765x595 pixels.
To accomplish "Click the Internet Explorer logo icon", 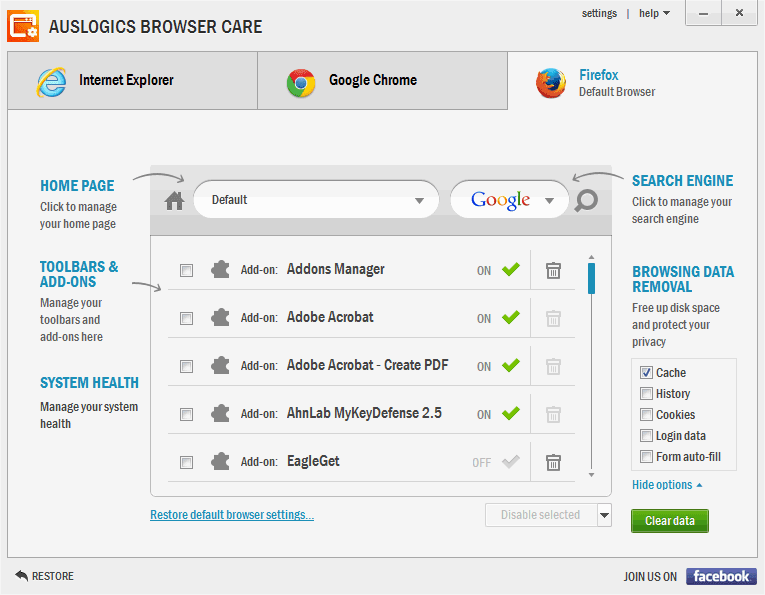I will click(51, 82).
